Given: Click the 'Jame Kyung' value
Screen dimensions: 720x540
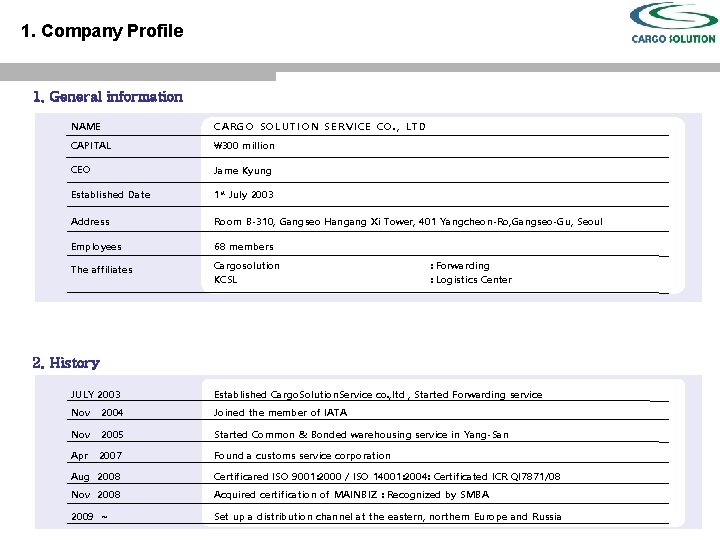Looking at the screenshot, I should [242, 171].
